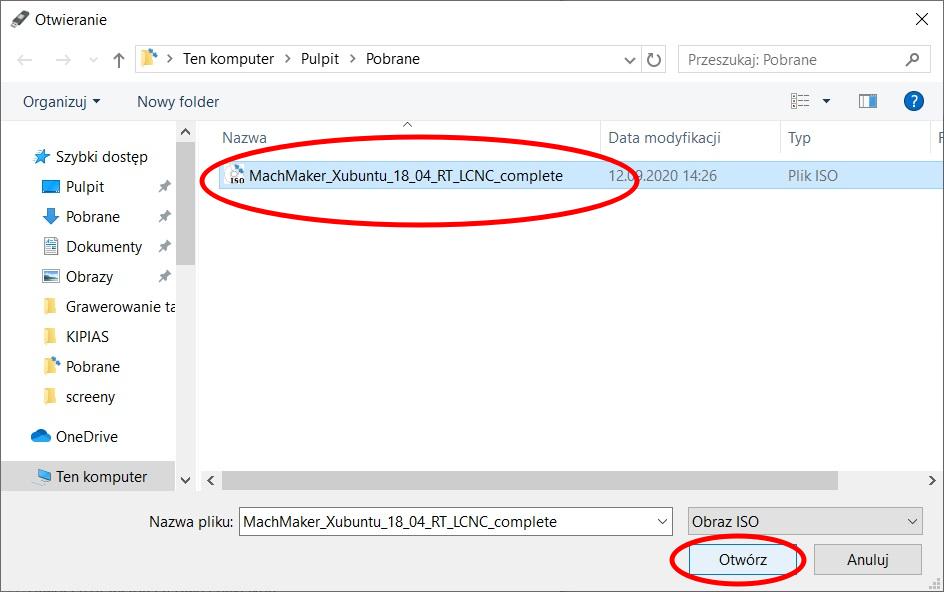
Task: Select the MachMaker Xubuntu ISO file
Action: click(405, 176)
